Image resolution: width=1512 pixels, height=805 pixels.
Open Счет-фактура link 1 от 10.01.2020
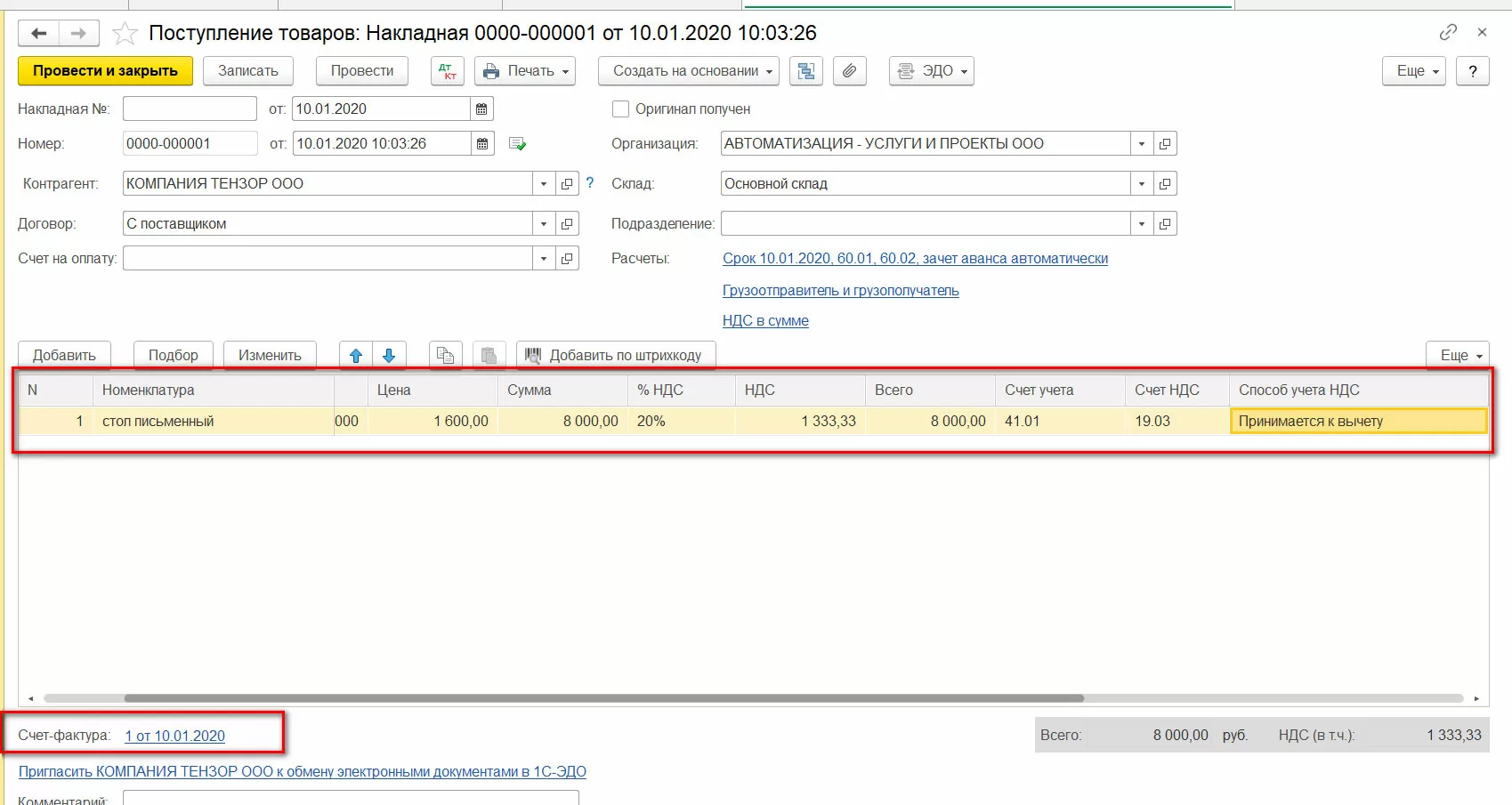click(x=174, y=736)
